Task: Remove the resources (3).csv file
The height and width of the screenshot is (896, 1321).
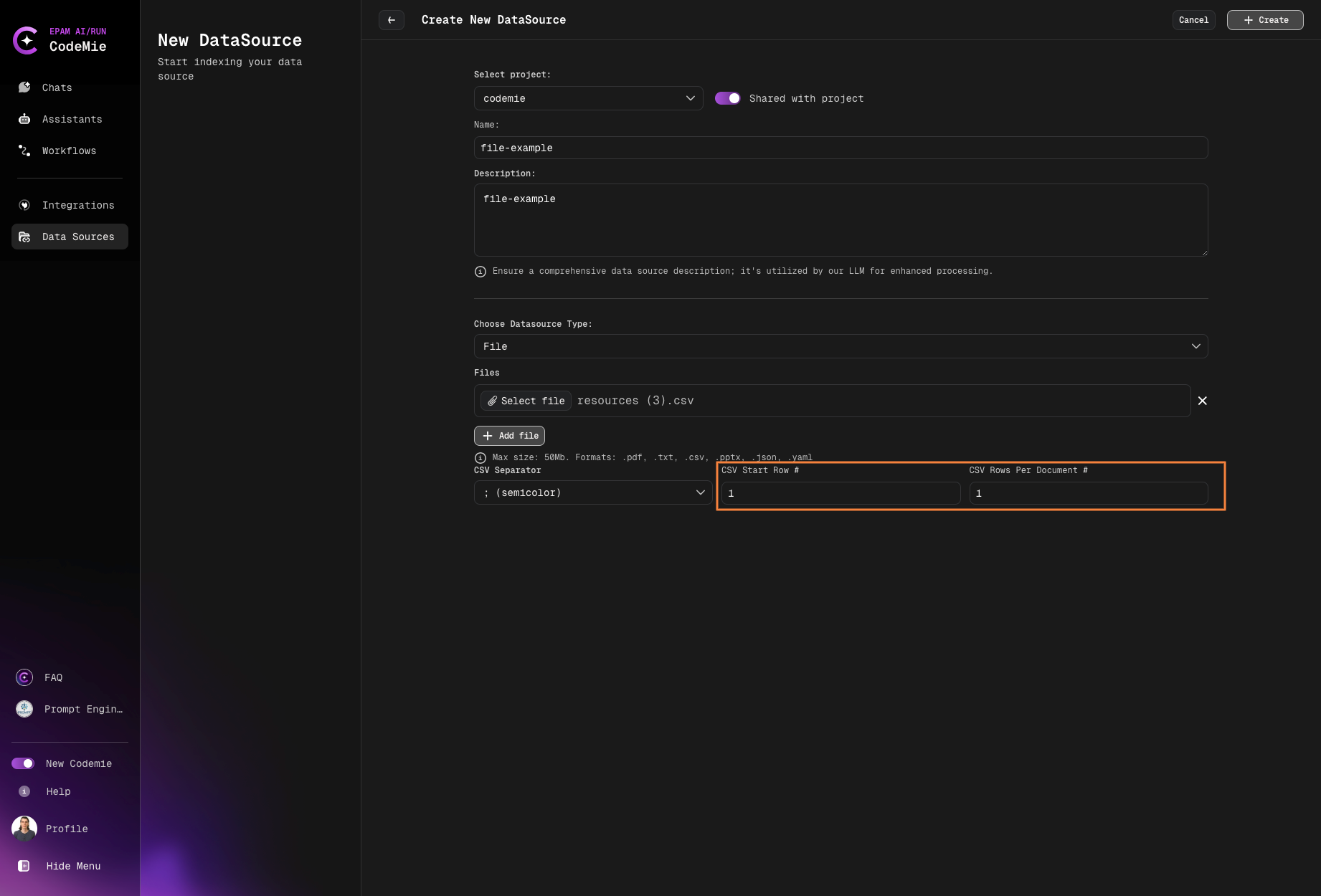Action: [x=1203, y=401]
